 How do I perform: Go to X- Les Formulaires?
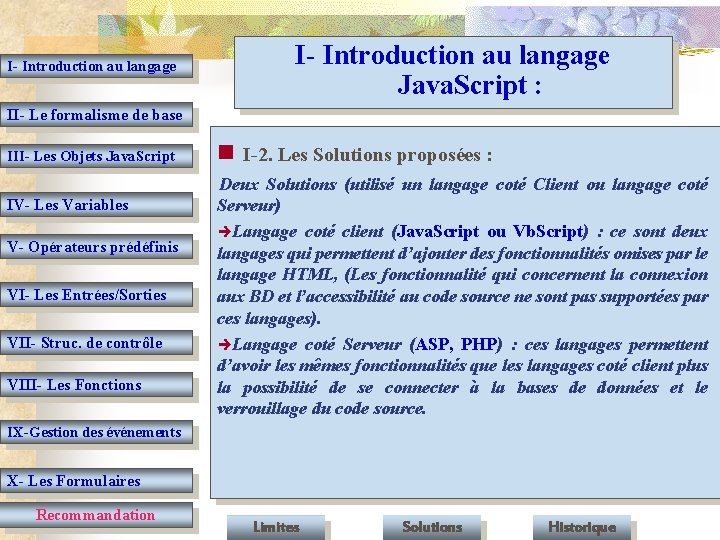tap(96, 481)
